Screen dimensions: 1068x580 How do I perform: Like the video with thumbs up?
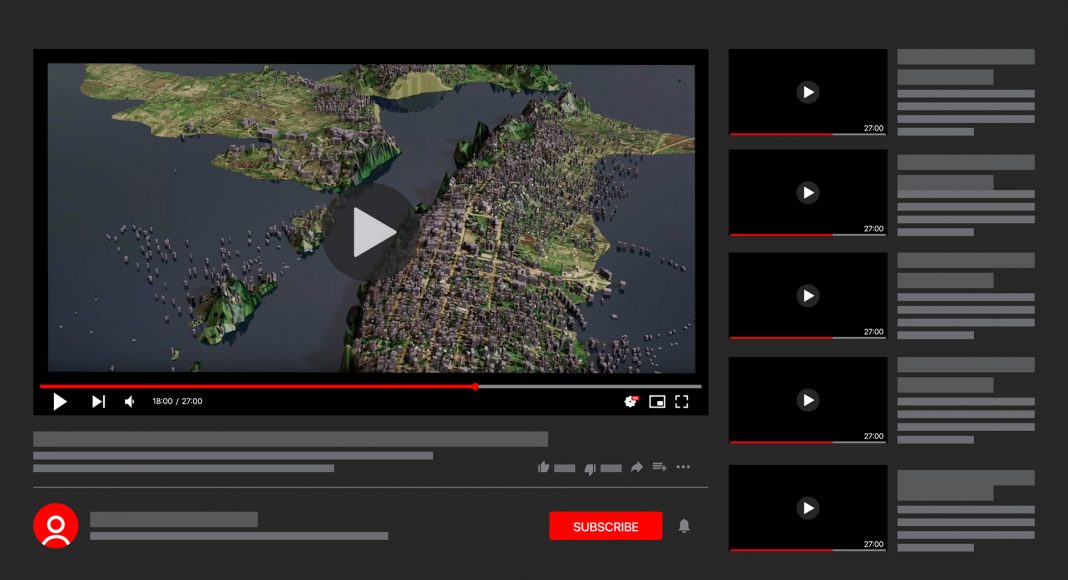pos(544,467)
